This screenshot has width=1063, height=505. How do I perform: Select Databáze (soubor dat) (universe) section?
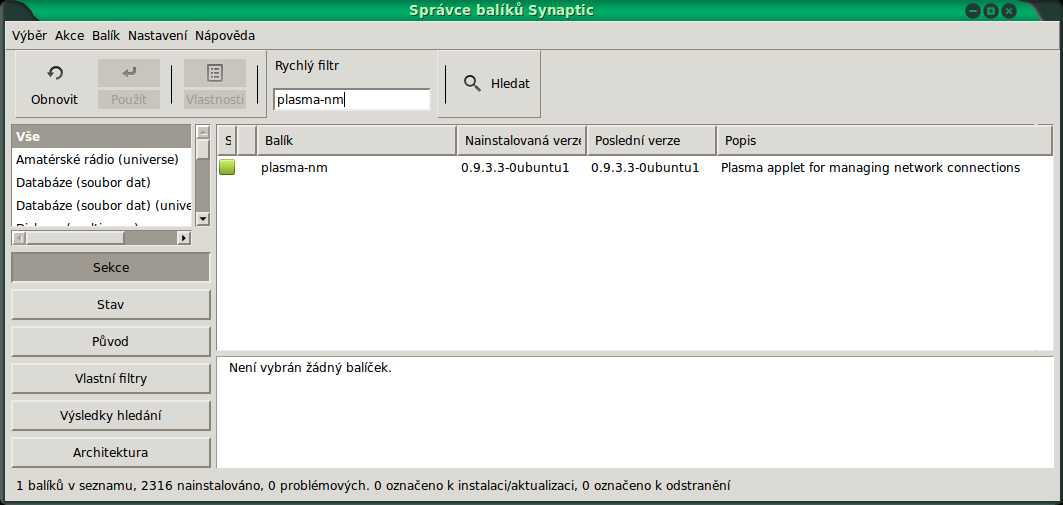coord(102,205)
